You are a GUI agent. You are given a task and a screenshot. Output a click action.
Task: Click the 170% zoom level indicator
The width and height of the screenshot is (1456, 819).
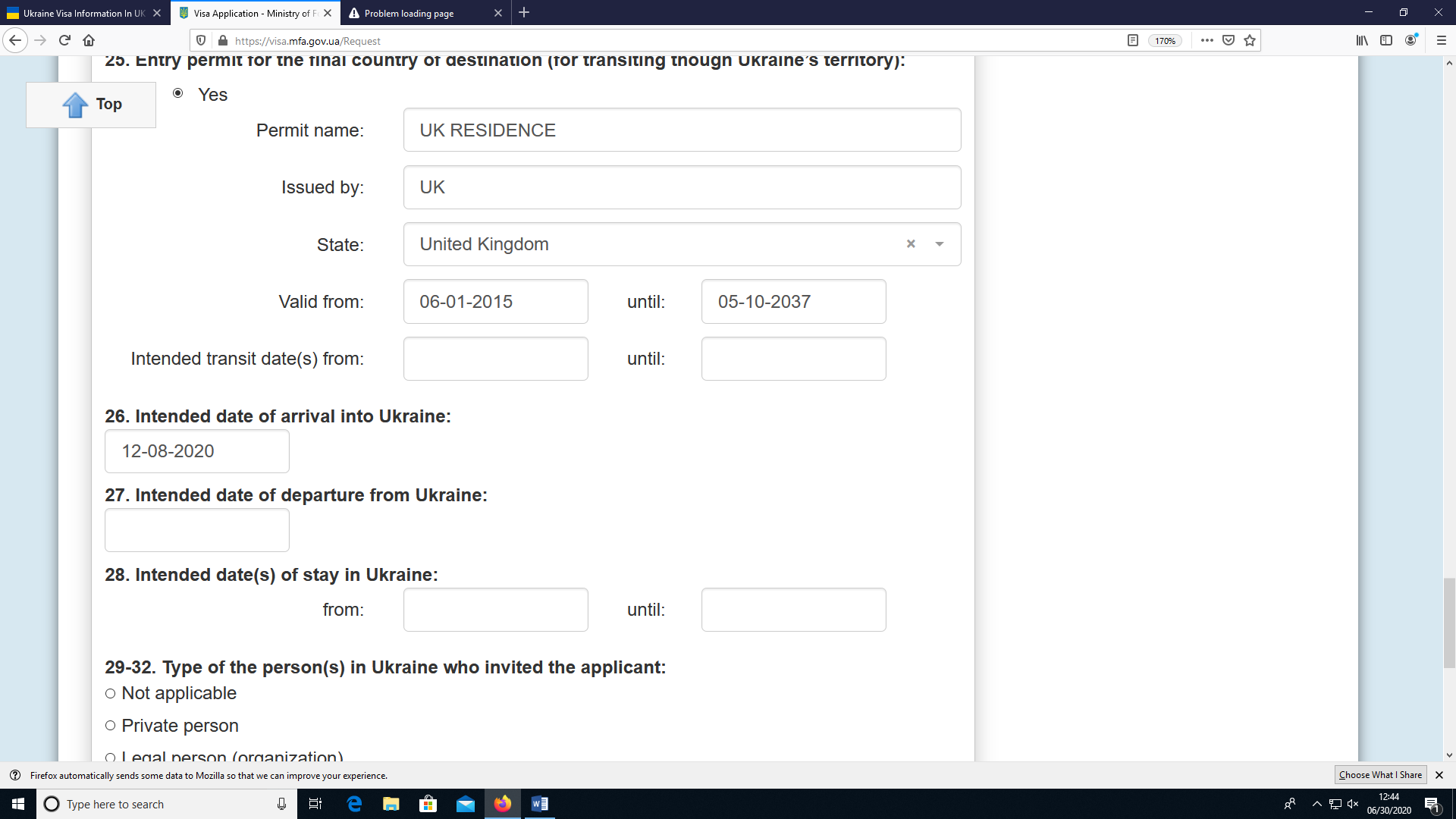[1166, 41]
